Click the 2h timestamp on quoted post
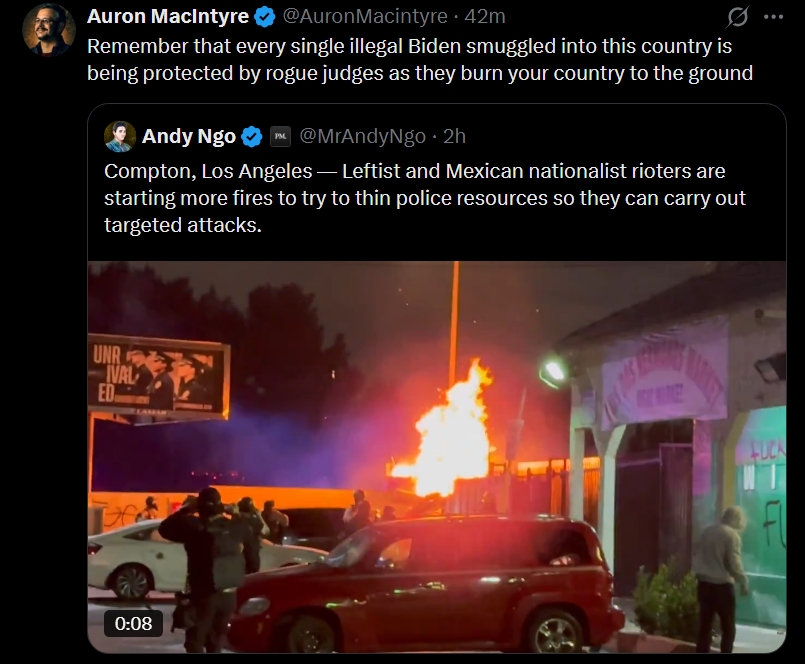Screen dimensions: 805x664 coord(454,137)
